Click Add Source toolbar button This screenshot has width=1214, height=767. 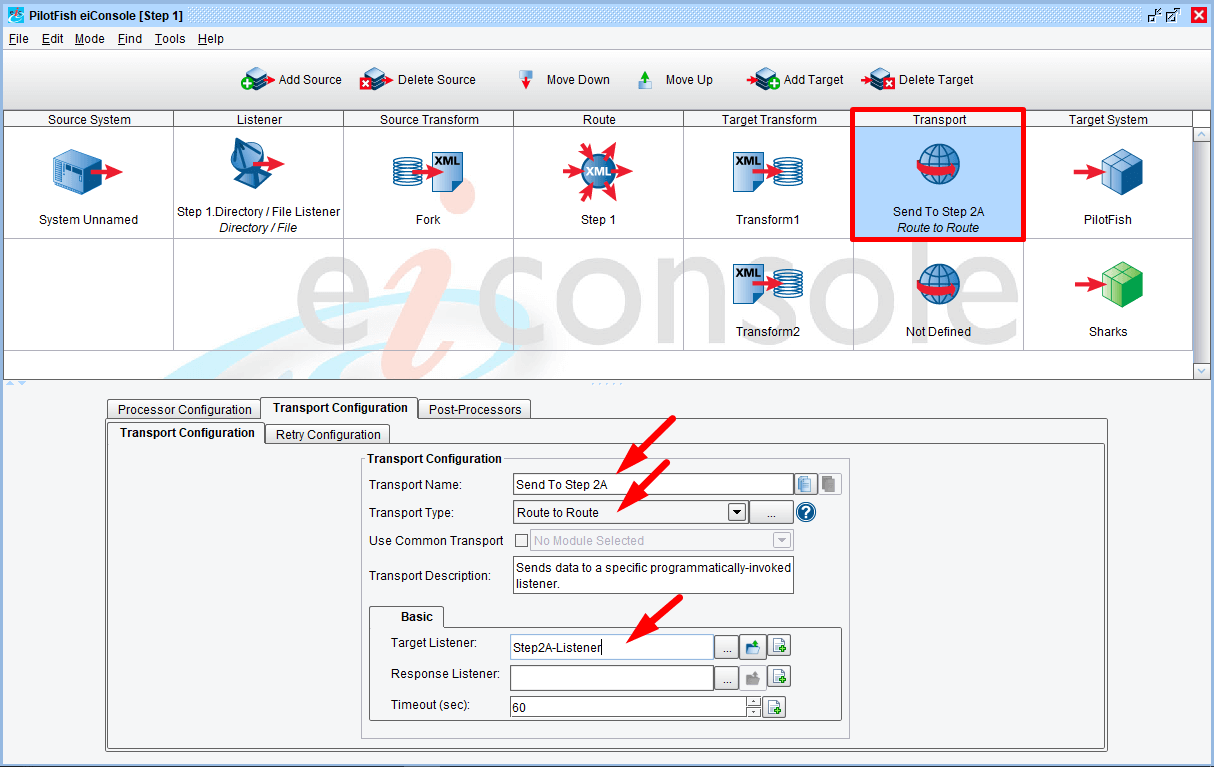point(291,80)
